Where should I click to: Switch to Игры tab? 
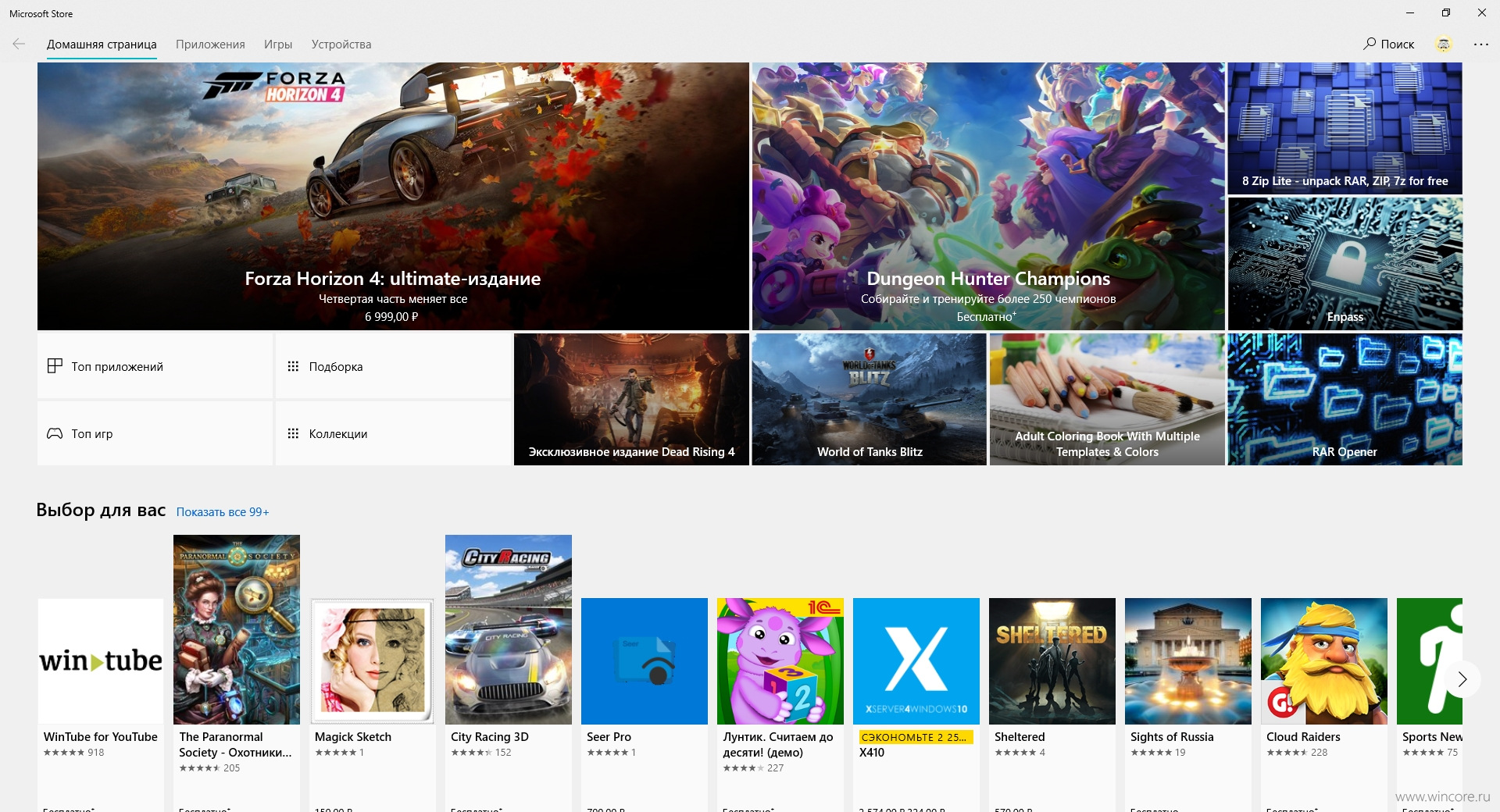click(x=278, y=45)
